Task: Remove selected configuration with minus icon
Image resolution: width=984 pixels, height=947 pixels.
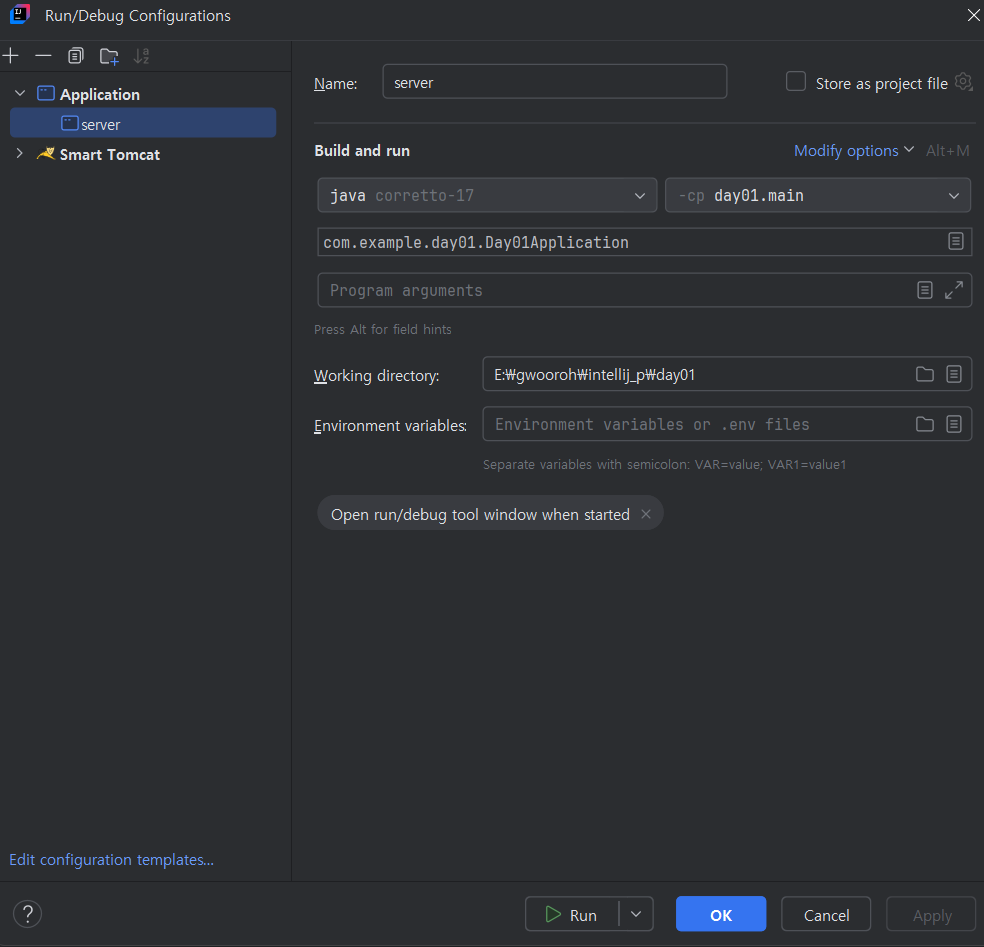Action: 43,56
